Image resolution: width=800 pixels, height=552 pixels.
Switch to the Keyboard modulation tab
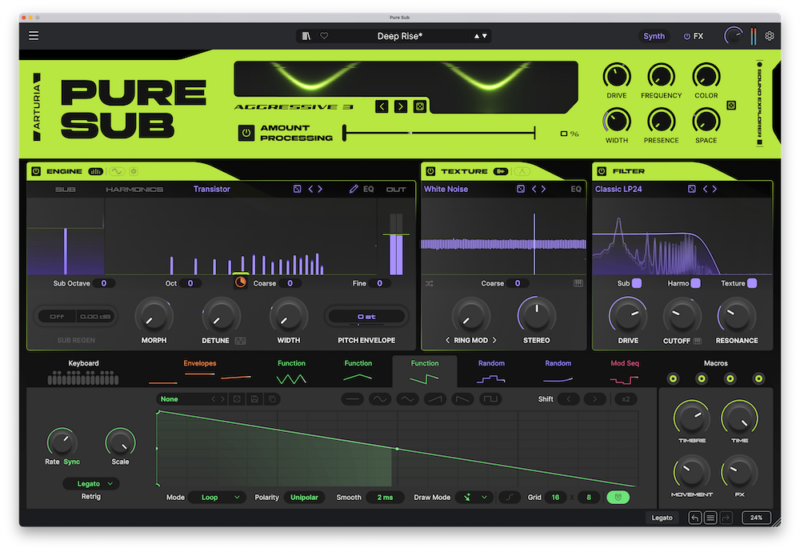pyautogui.click(x=83, y=373)
